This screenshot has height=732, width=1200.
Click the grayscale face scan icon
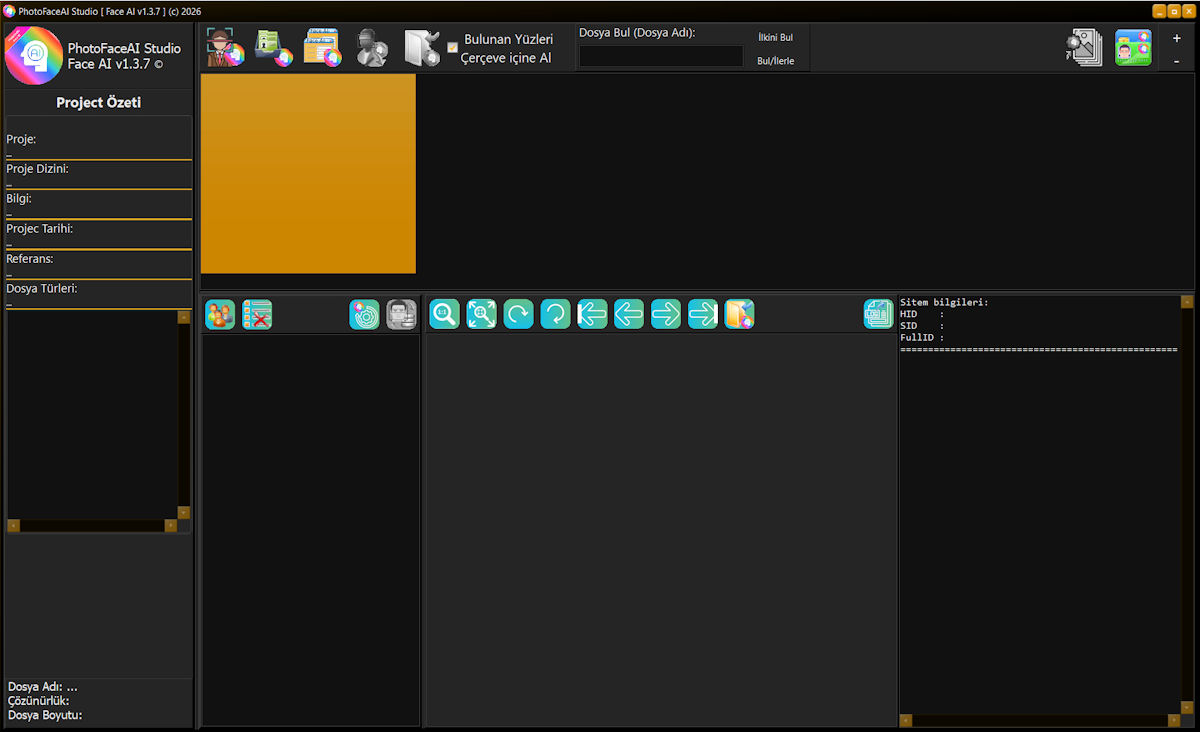point(402,314)
